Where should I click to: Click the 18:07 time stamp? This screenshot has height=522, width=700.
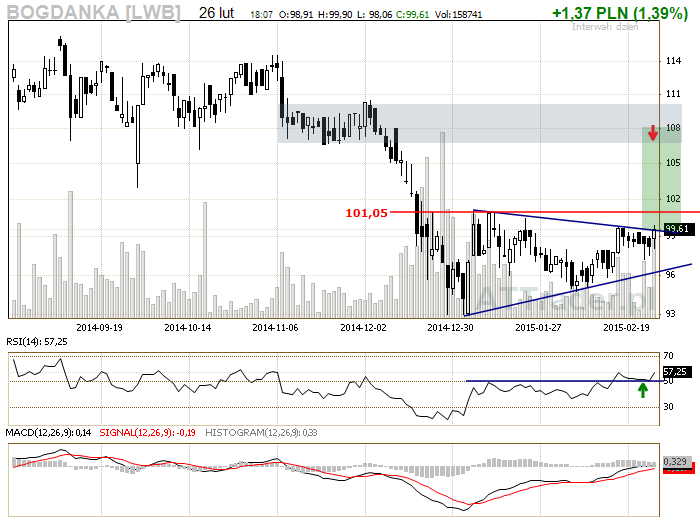pyautogui.click(x=261, y=15)
